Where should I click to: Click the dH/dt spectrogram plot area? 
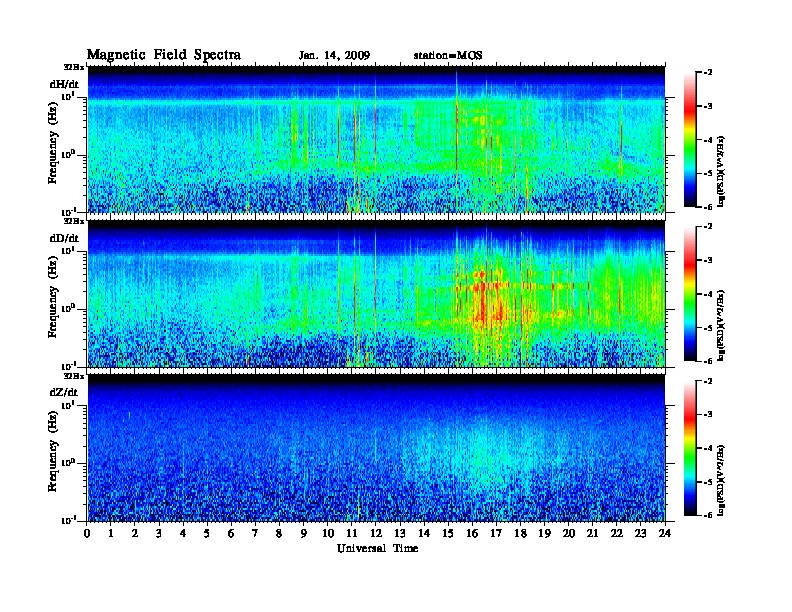pos(376,139)
